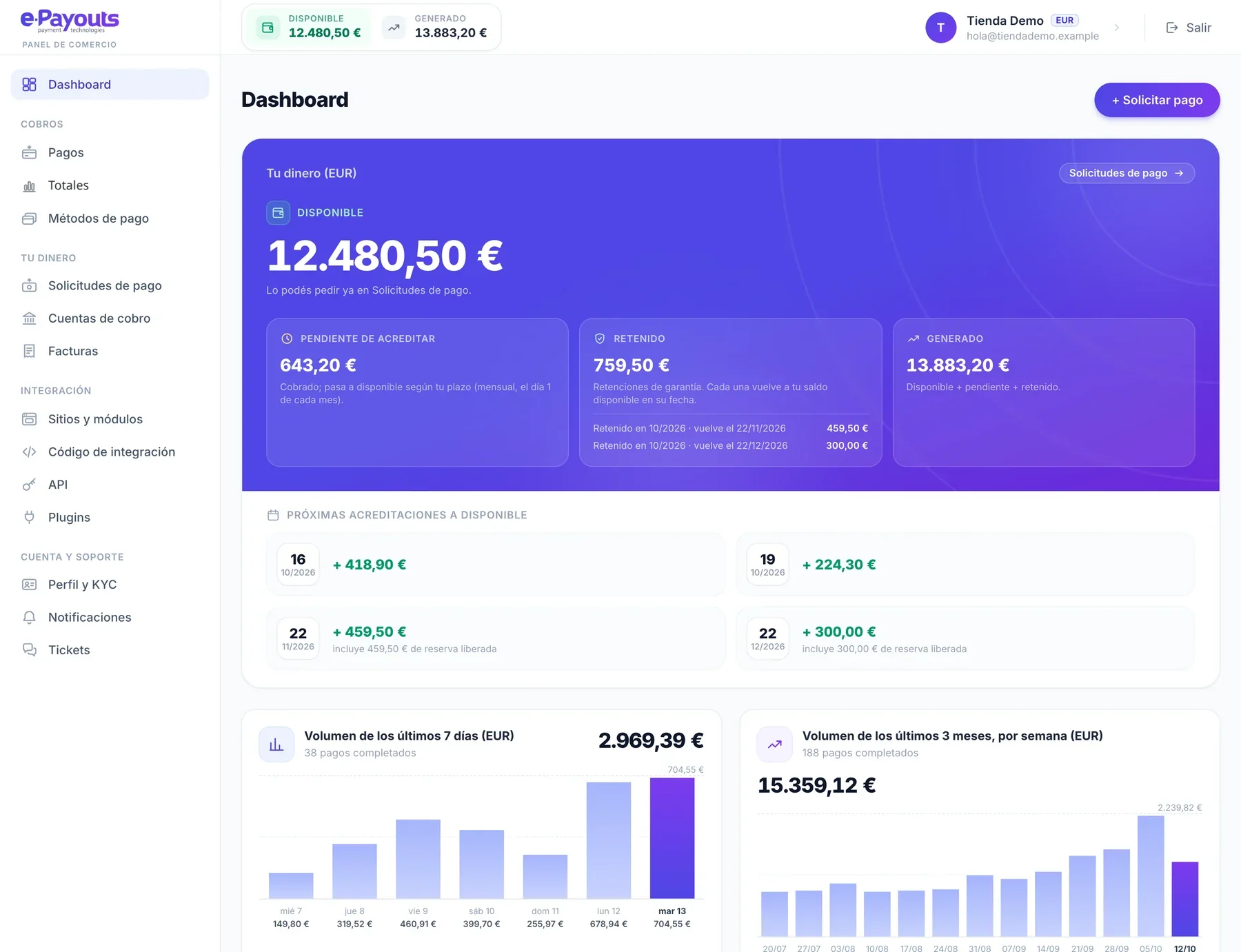Click the Métodos de pago card icon
Screen dimensions: 1241x952
(x=29, y=219)
